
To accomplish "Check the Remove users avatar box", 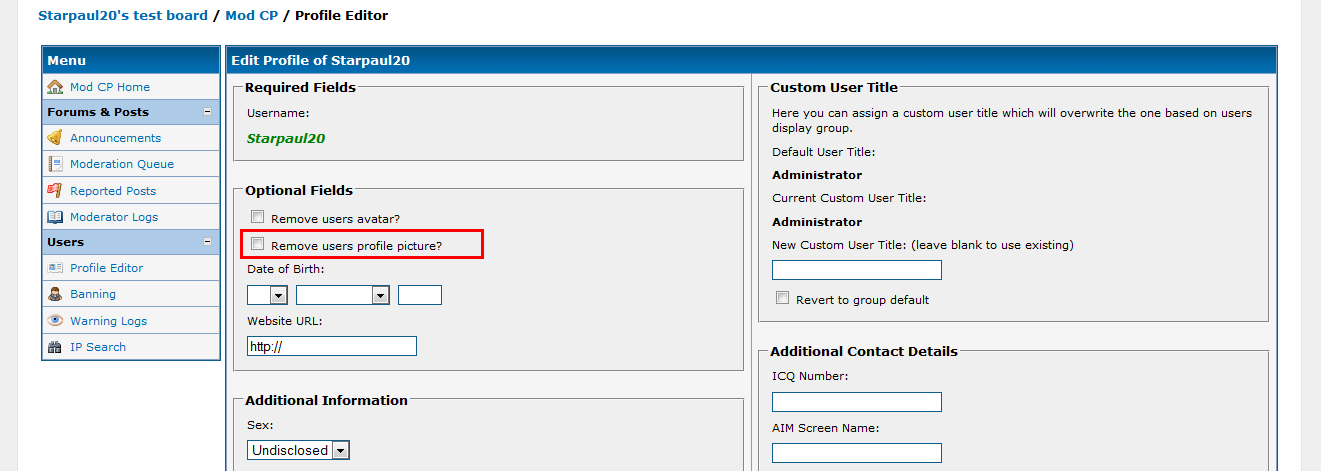I will pos(258,217).
